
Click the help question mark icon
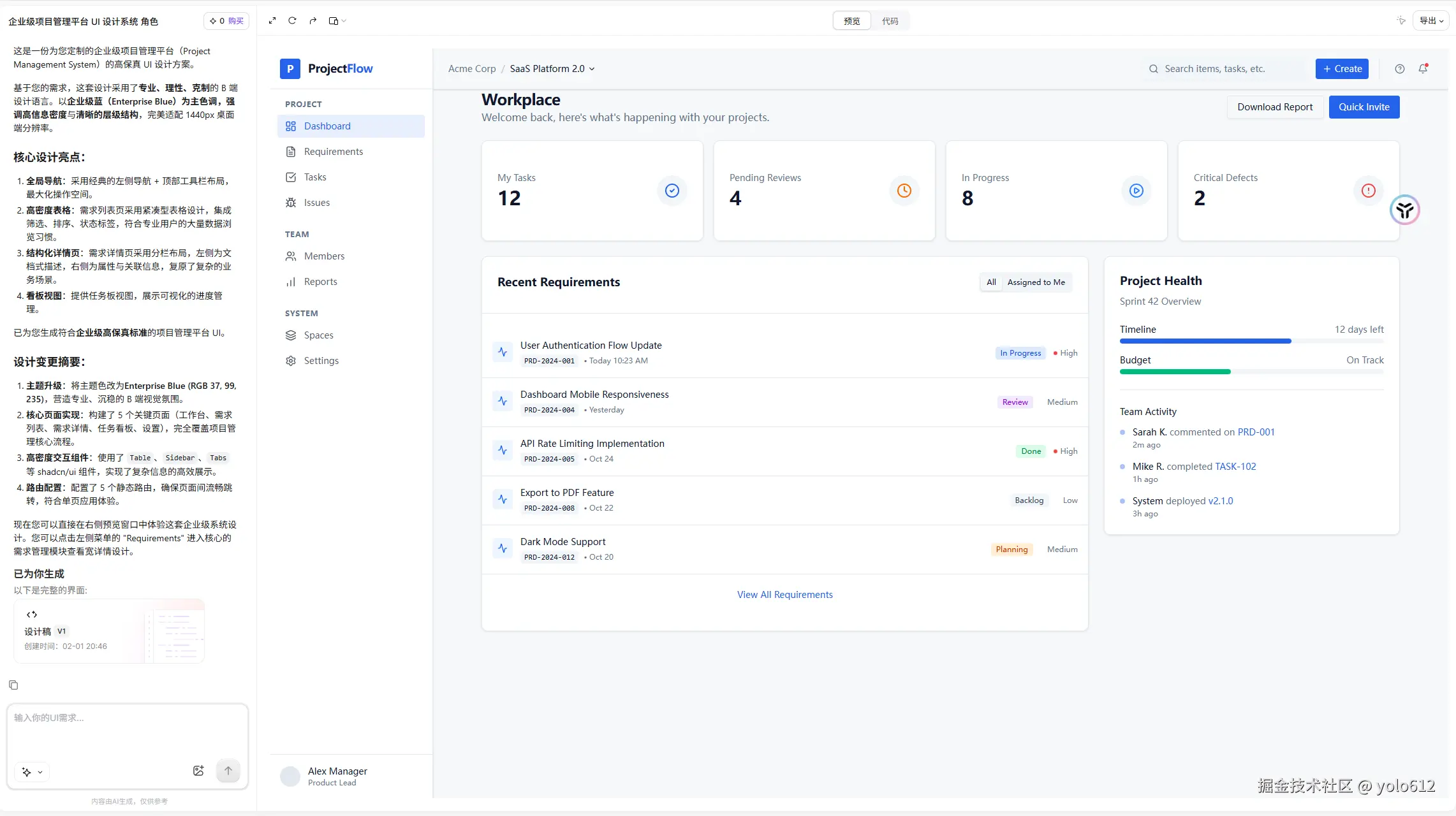pos(1400,69)
